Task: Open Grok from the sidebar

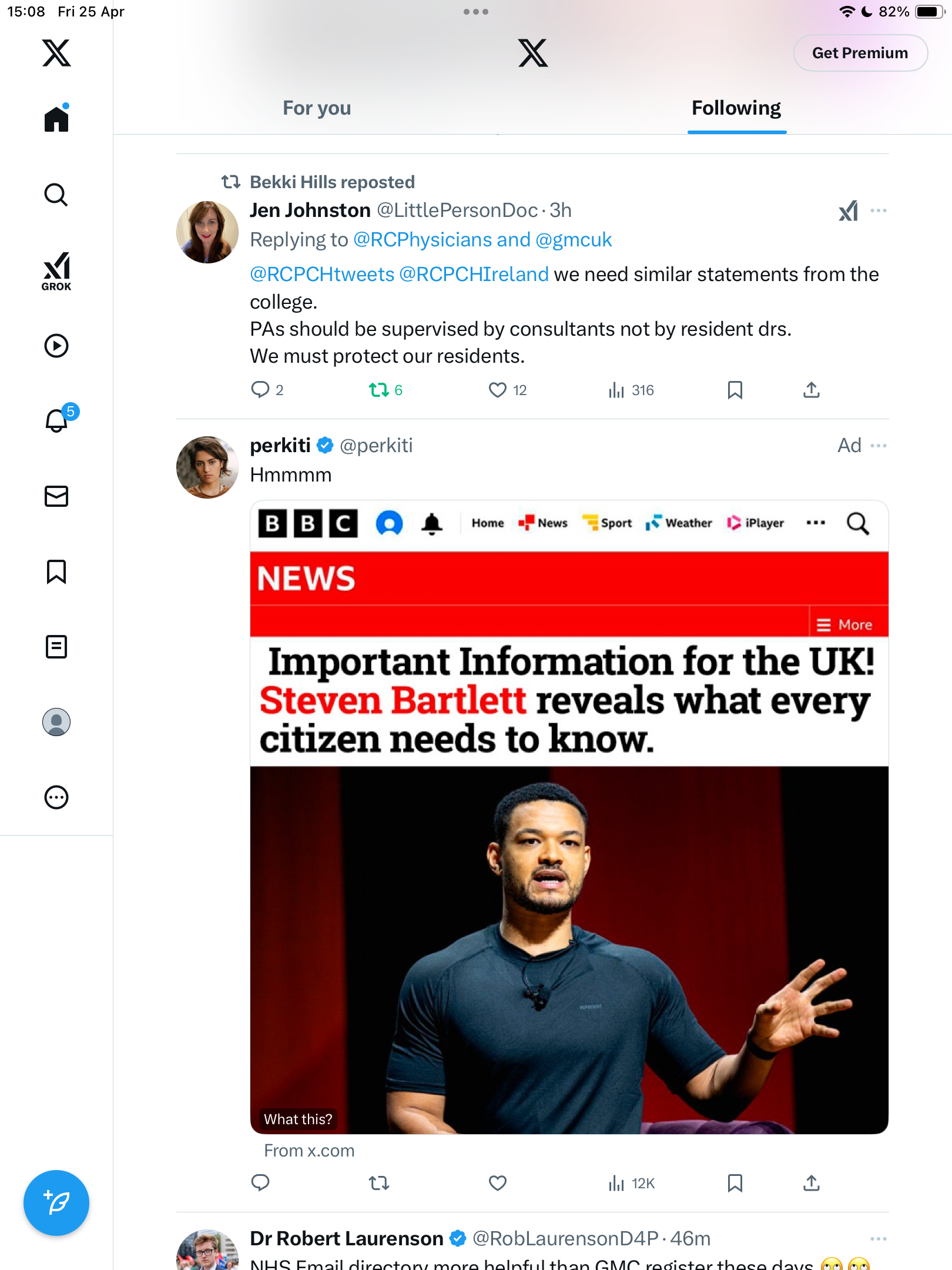Action: tap(56, 271)
